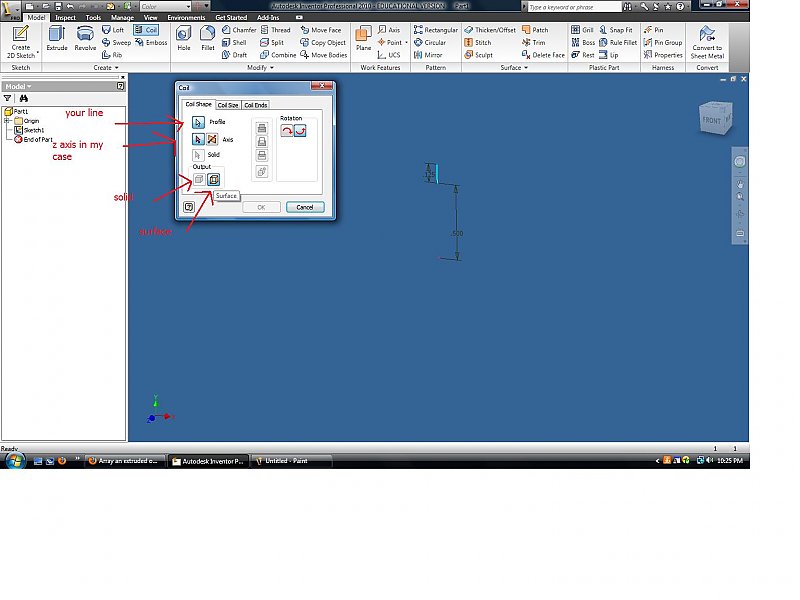
Task: Set coil rotation to clockwise
Action: click(287, 131)
